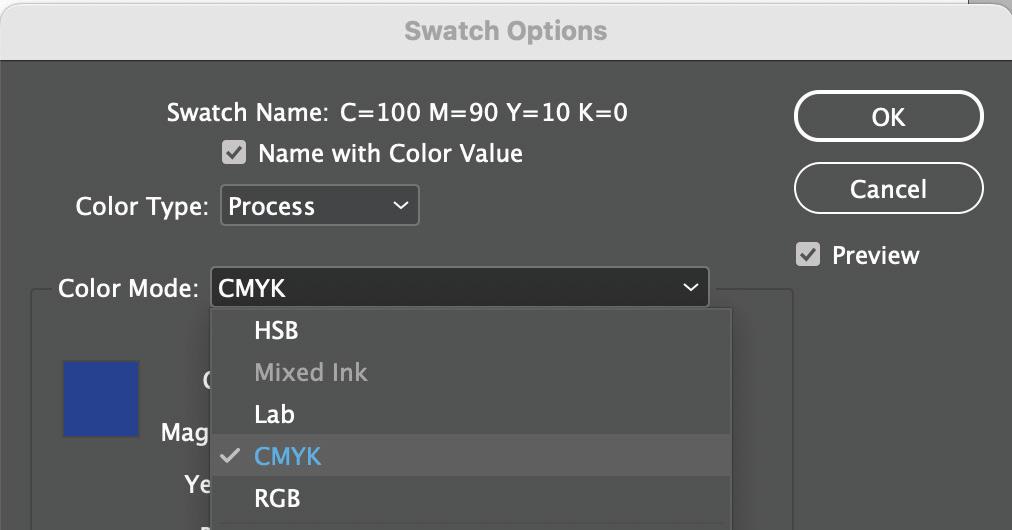Image resolution: width=1012 pixels, height=530 pixels.
Task: Select the Lab color mode option
Action: (274, 414)
